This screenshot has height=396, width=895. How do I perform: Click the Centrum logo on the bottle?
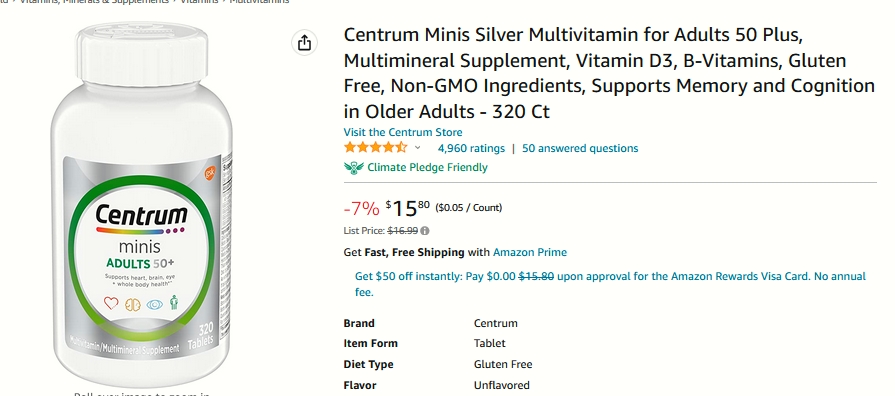142,216
